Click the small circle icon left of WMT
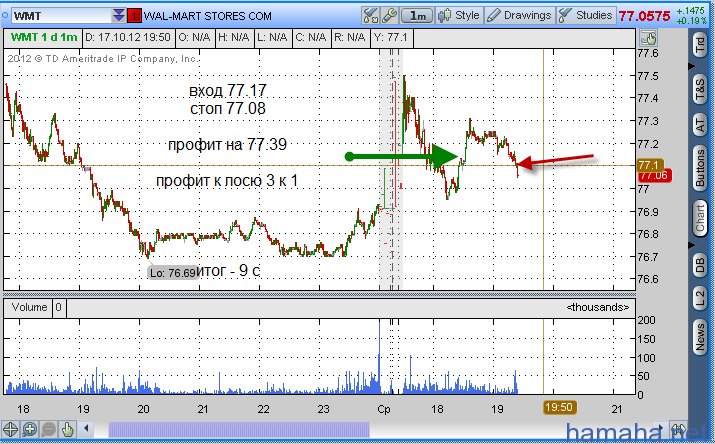 tap(5, 15)
